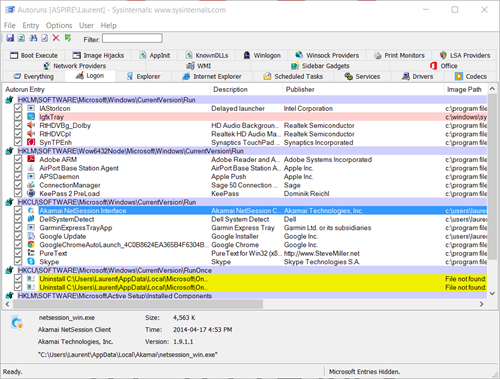
Task: Click the IgfxTray entry icon
Action: (31, 117)
